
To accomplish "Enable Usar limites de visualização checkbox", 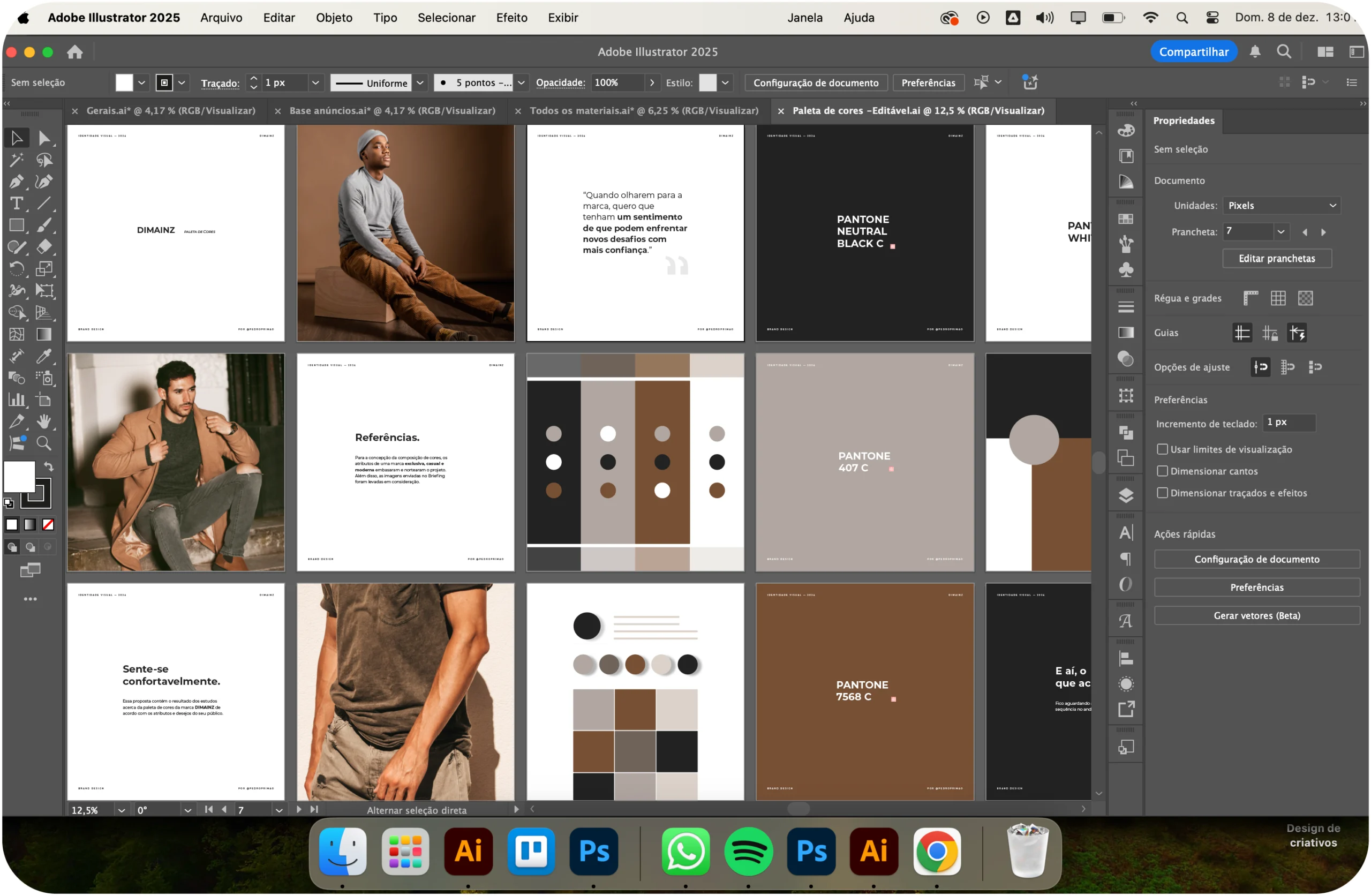I will point(1163,449).
